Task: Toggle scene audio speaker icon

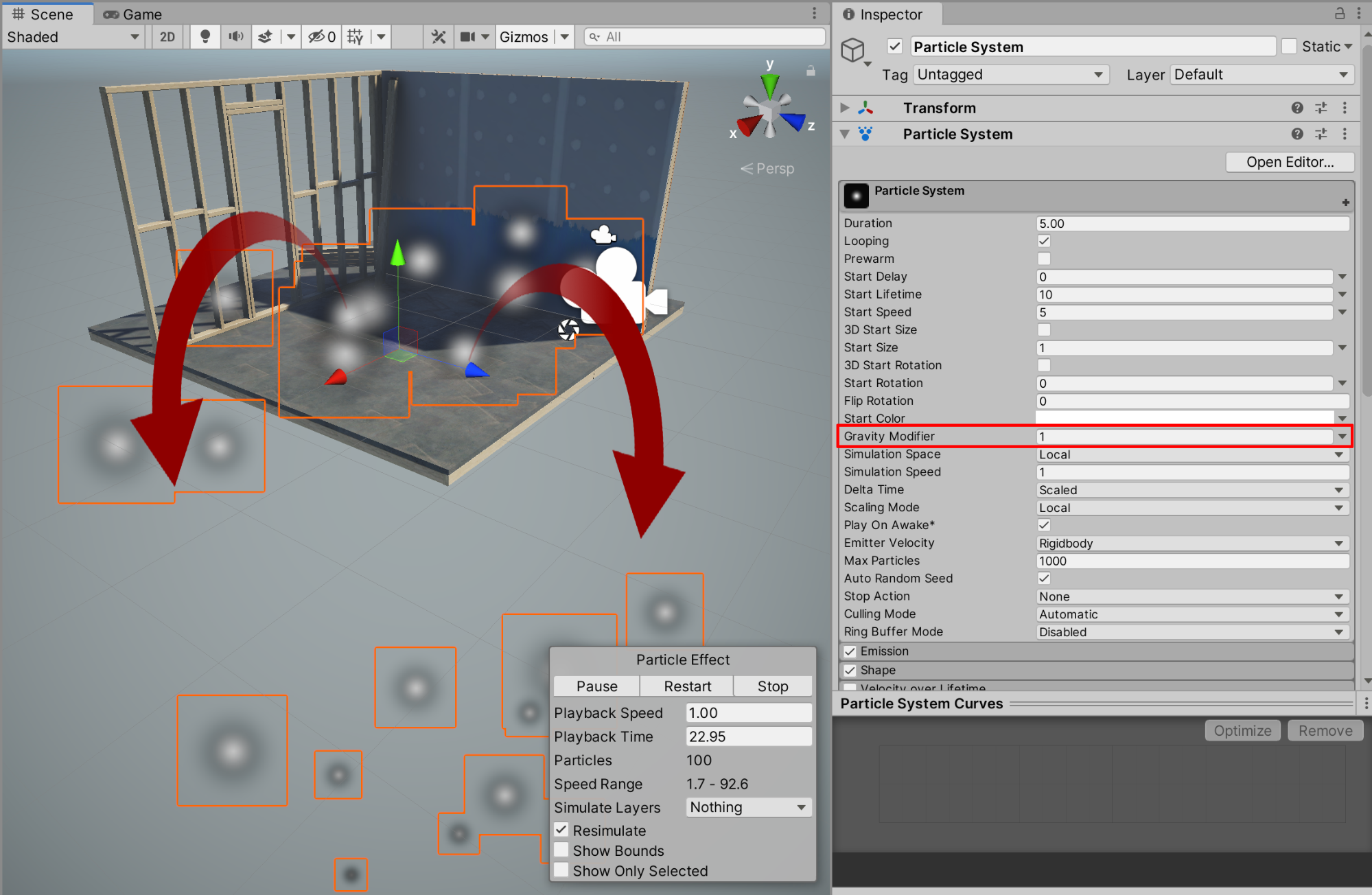Action: [x=235, y=37]
